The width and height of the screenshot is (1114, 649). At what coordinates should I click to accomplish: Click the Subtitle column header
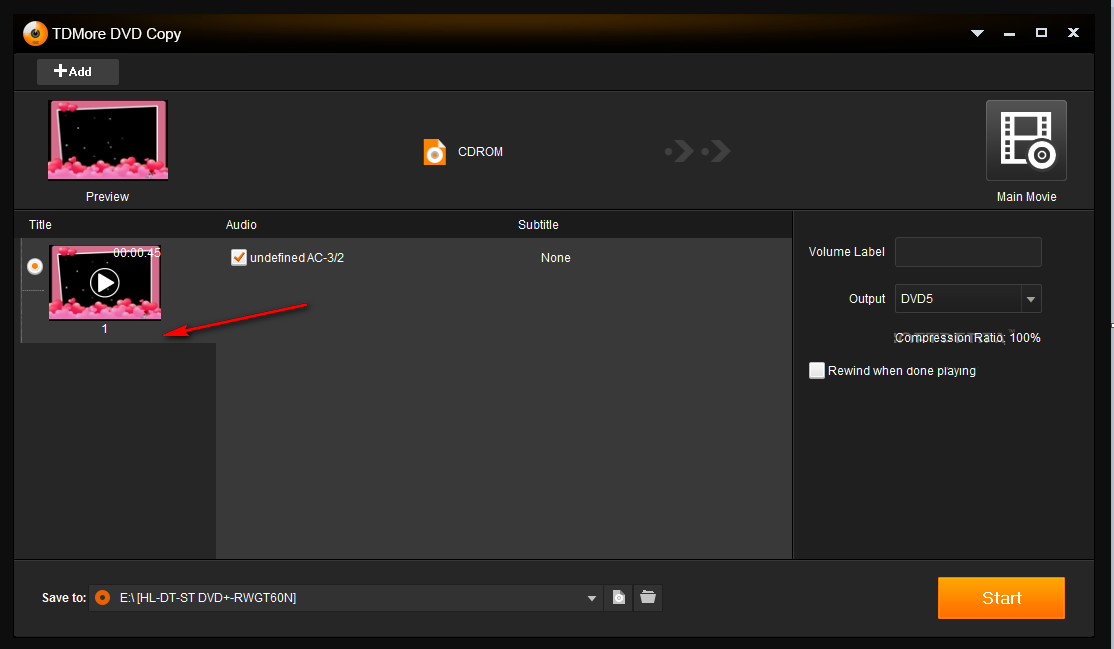538,225
